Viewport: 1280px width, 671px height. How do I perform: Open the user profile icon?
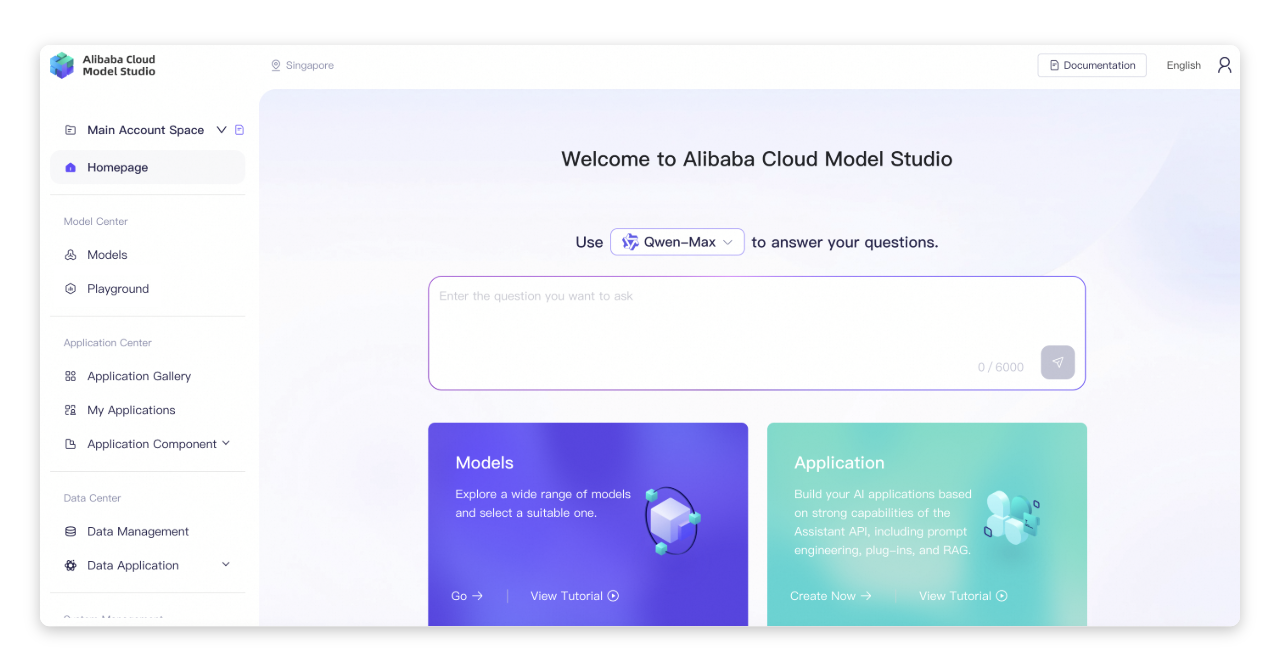tap(1224, 65)
